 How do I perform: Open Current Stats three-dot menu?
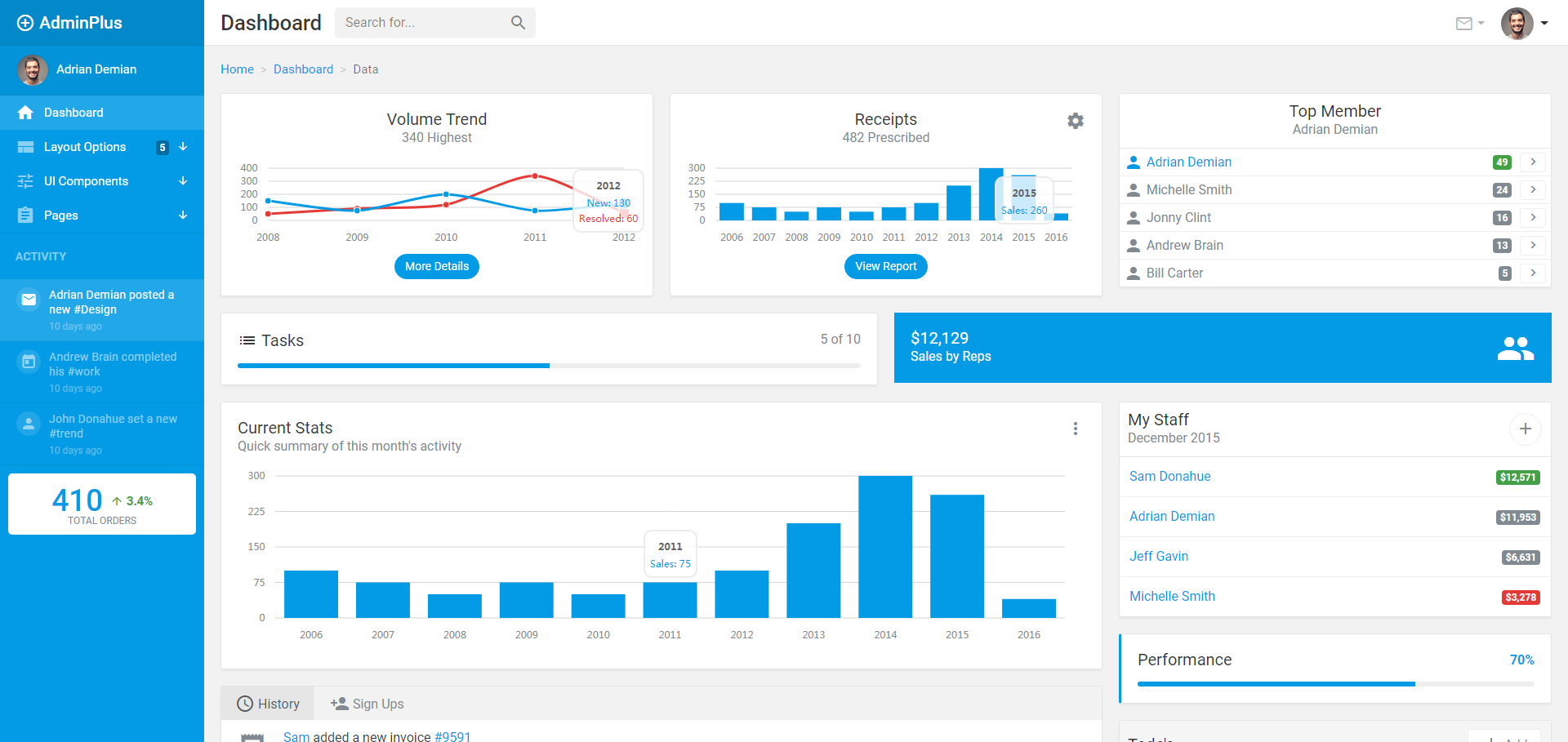tap(1076, 429)
